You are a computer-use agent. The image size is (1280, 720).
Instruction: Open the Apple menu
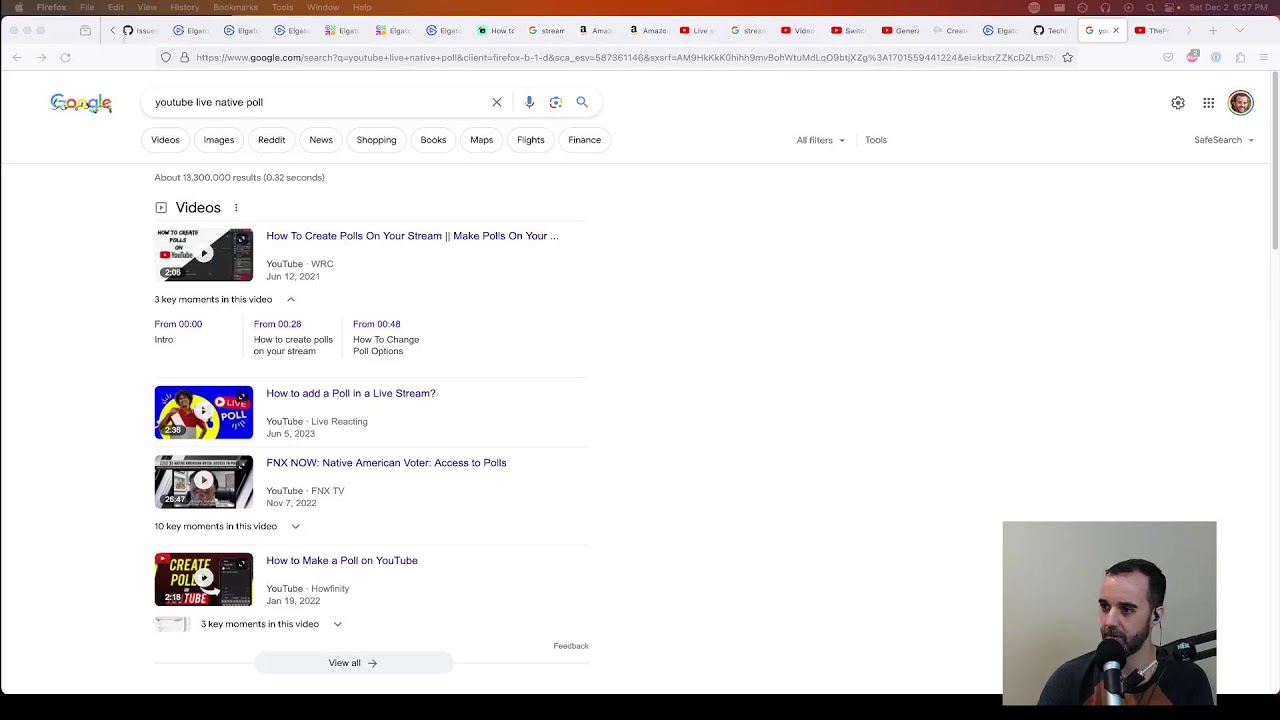(x=18, y=7)
